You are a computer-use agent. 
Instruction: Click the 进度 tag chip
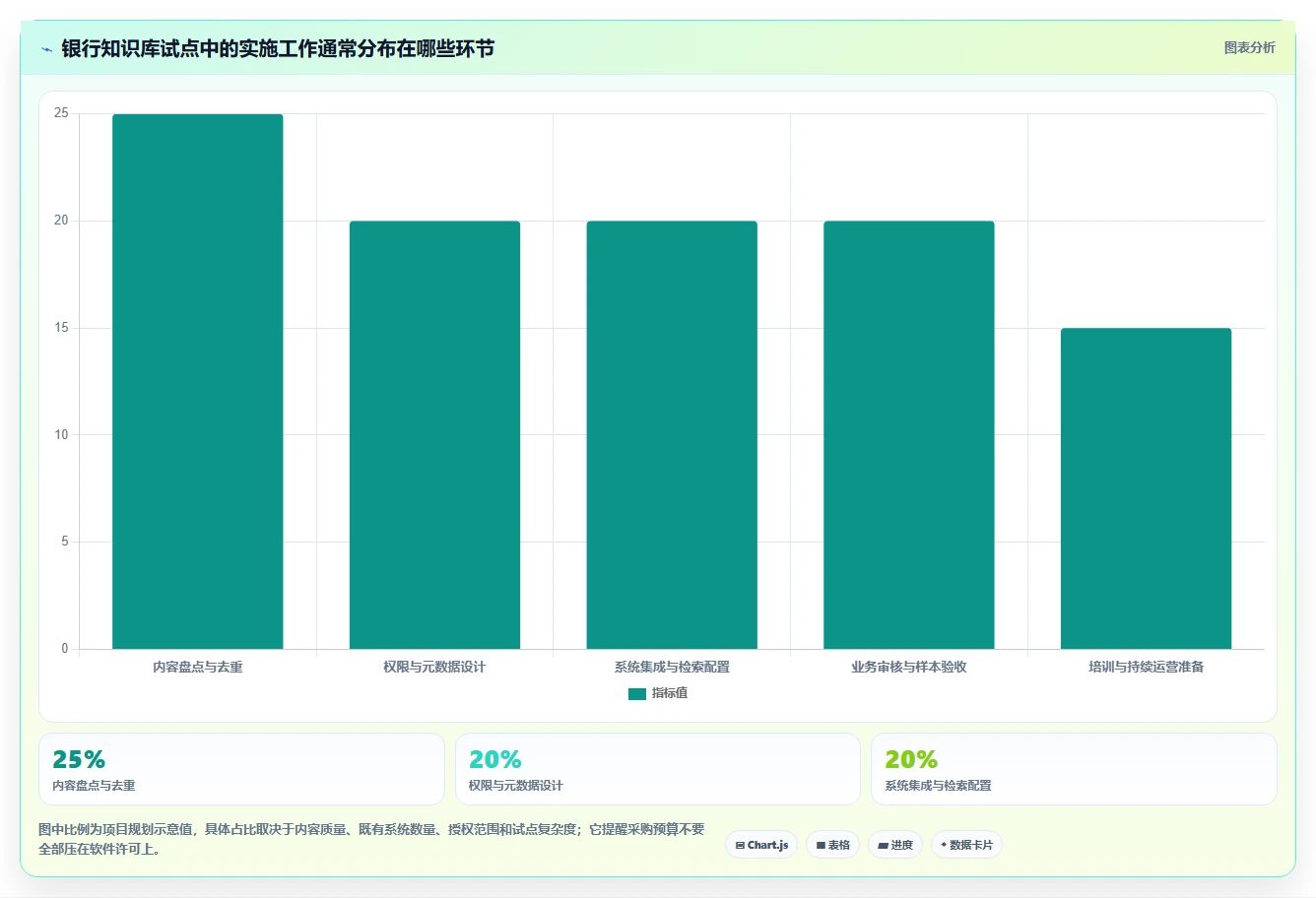(x=895, y=845)
